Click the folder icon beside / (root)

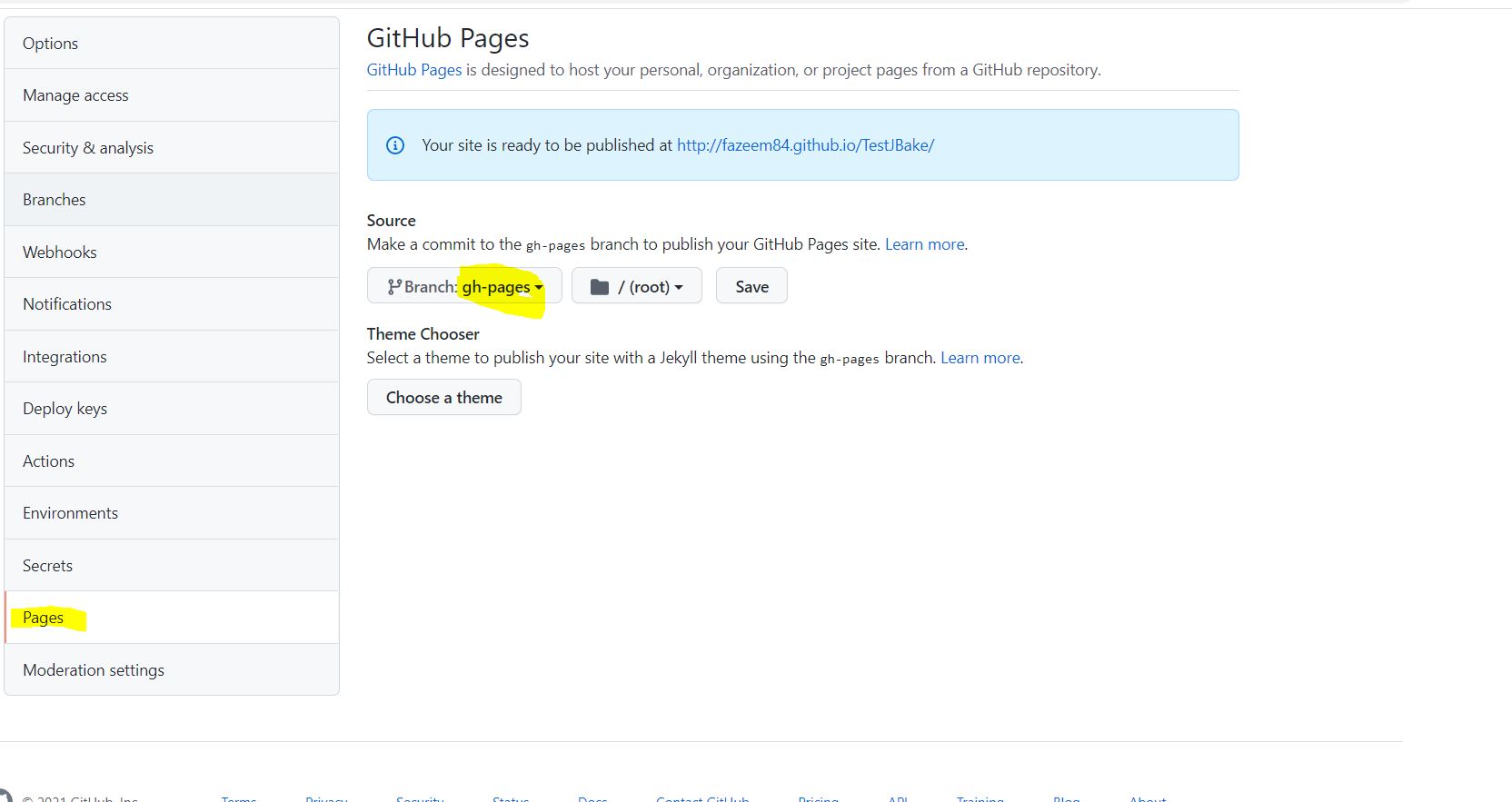600,287
